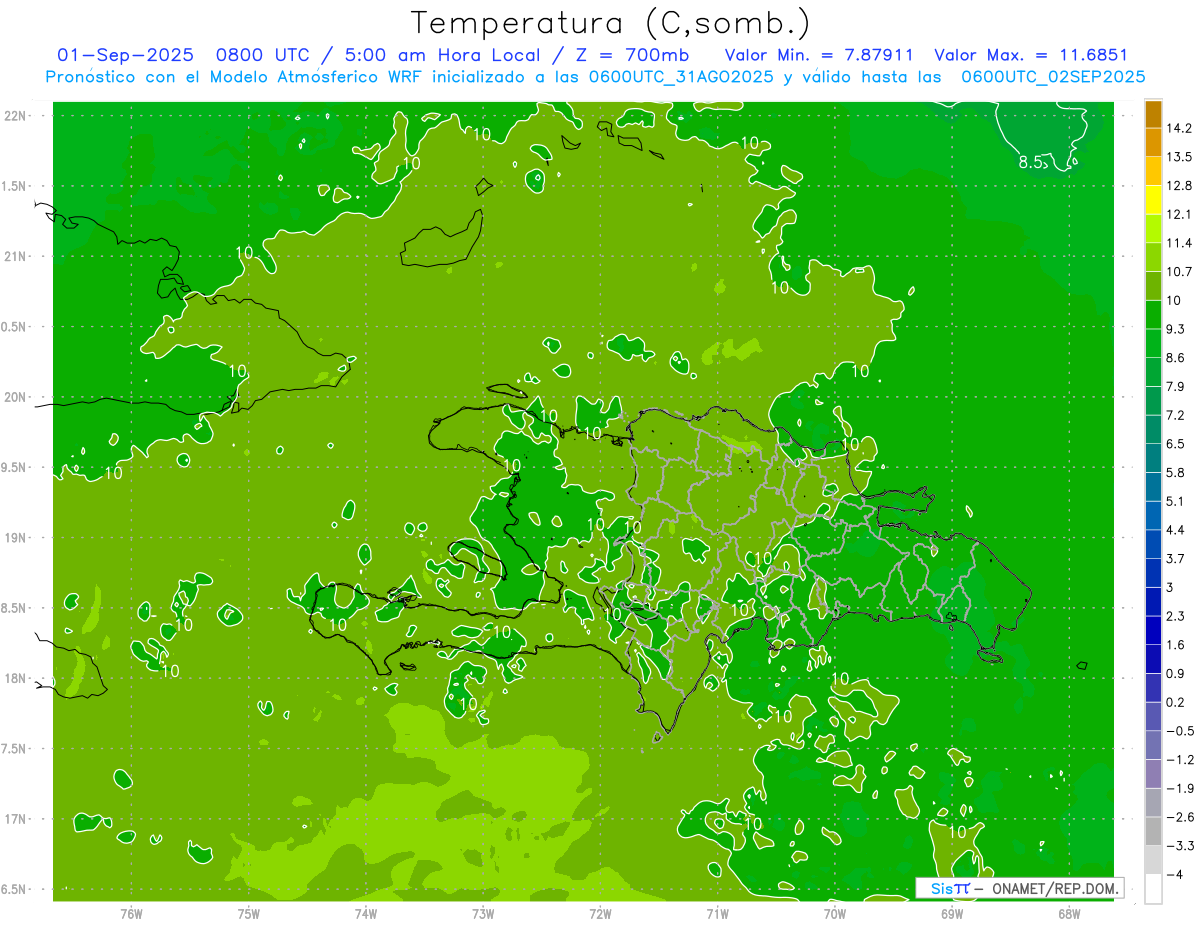Viewport: 1200px width, 927px height.
Task: Click the "2.3" colorbar value
Action: point(1176,616)
